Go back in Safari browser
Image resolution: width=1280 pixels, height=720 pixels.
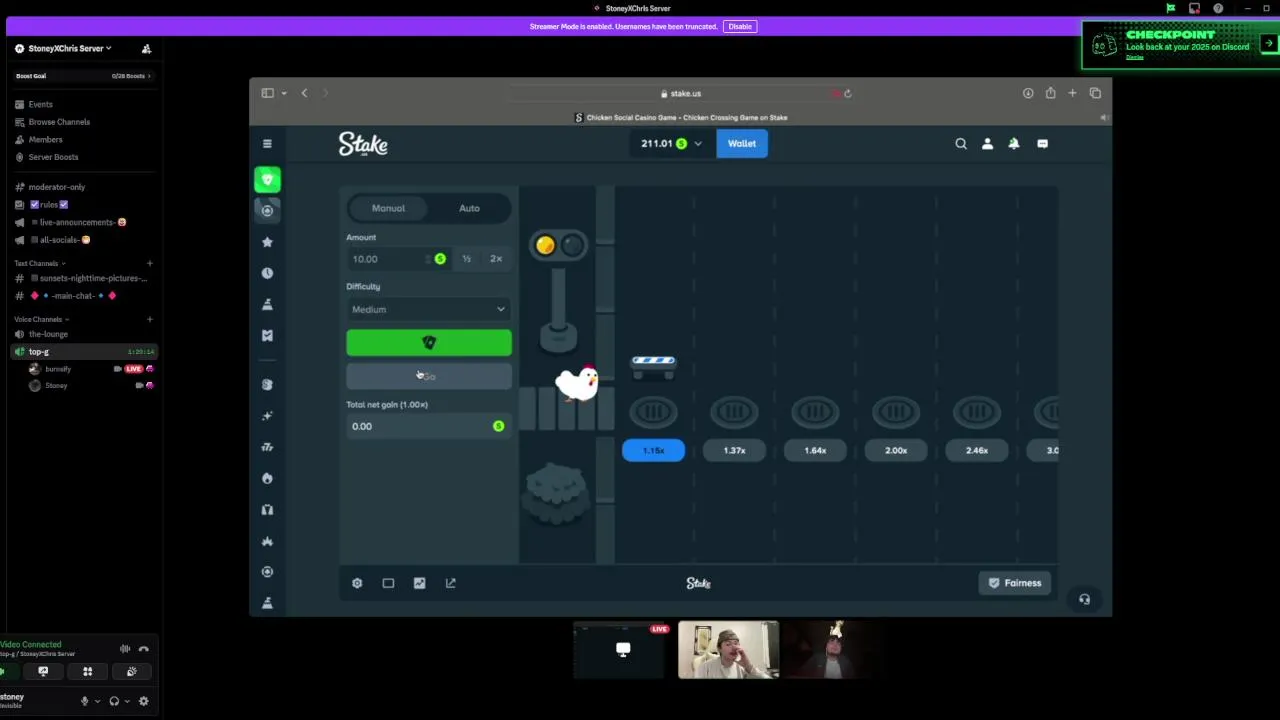coord(304,93)
